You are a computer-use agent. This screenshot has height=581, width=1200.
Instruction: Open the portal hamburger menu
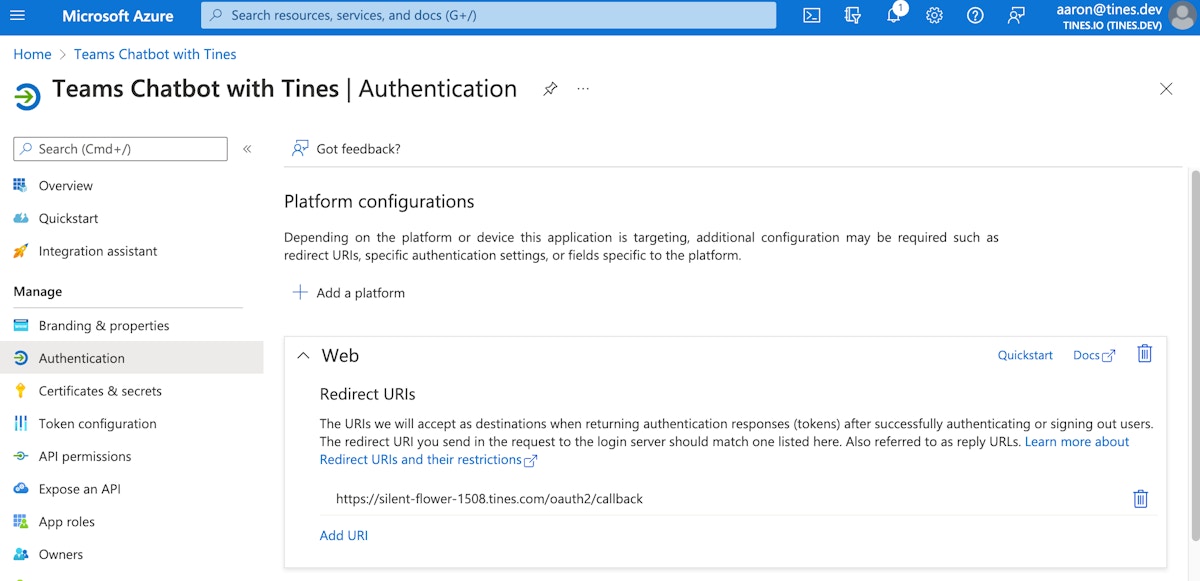(x=17, y=15)
